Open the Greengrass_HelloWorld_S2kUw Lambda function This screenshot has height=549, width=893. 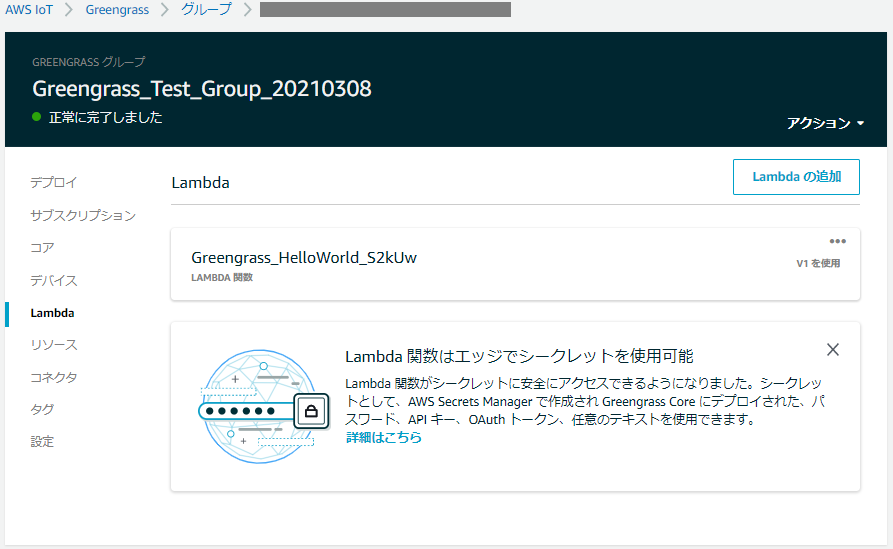click(304, 257)
